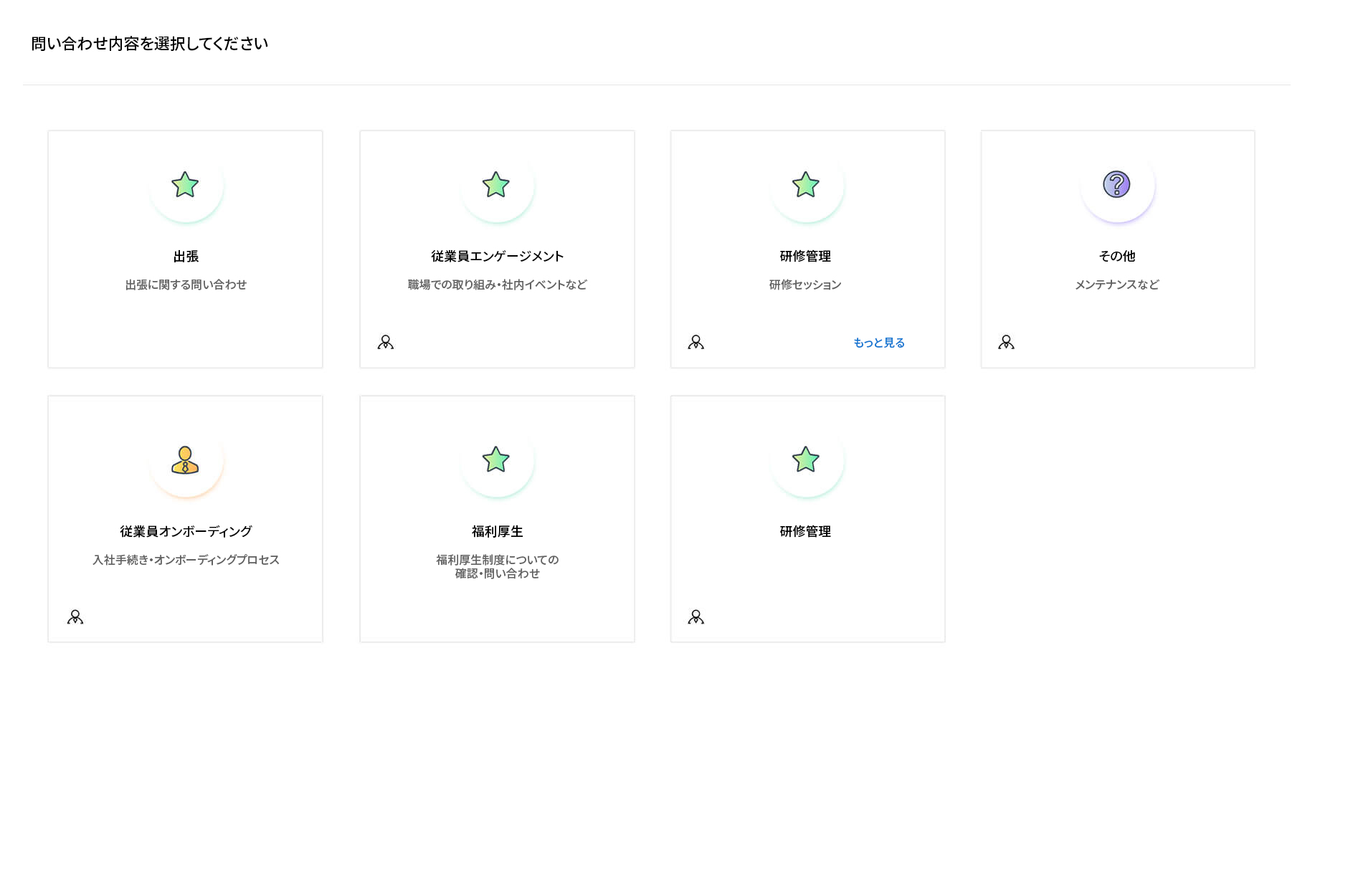Click the agent icon under the top 研修管理 card
1348x896 pixels.
[x=696, y=342]
